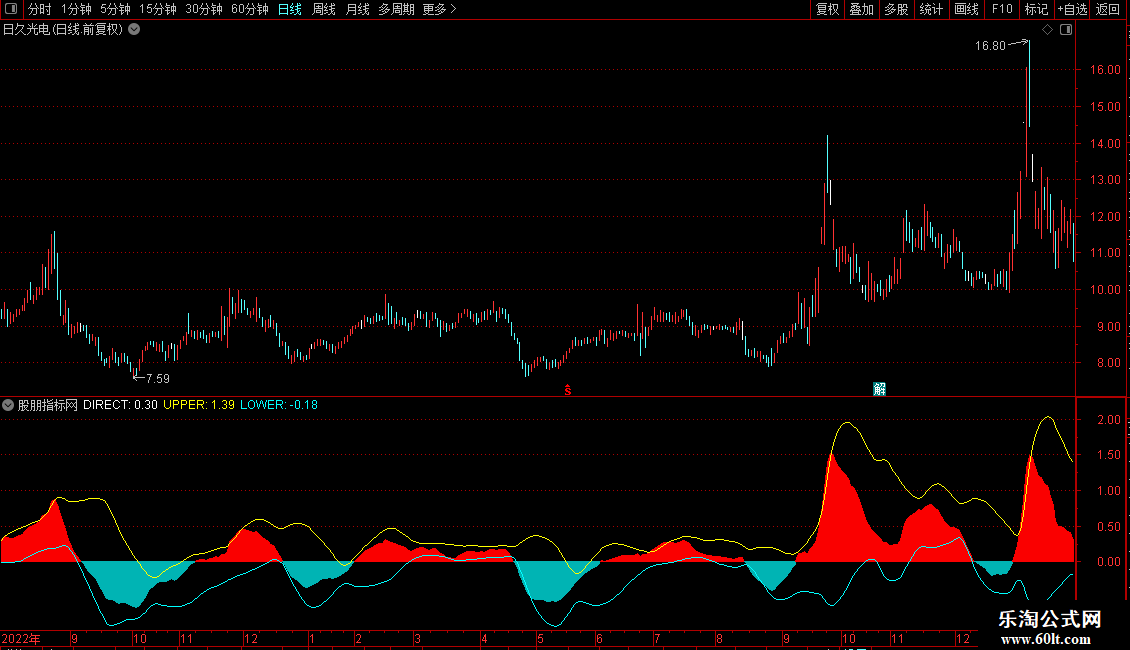Open 多周期 multi-period view
Viewport: 1130px width, 650px height.
click(x=396, y=9)
